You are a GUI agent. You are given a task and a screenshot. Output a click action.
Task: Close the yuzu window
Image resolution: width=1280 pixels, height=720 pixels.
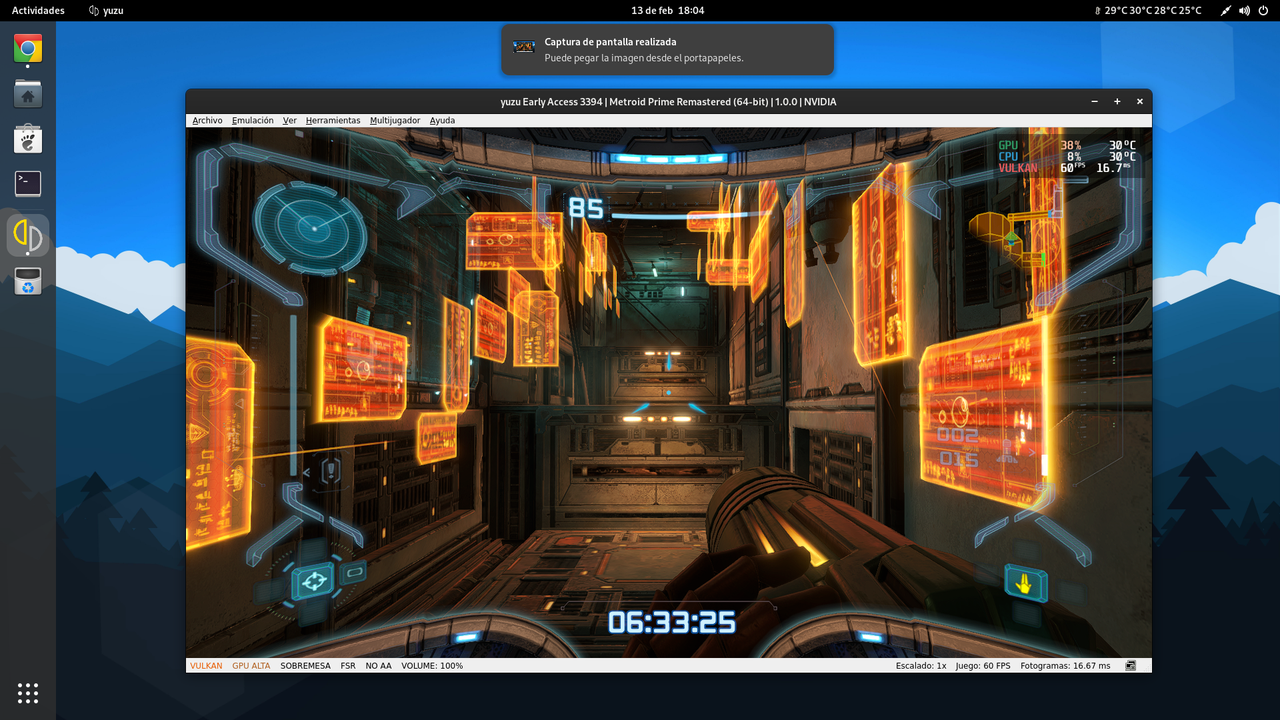[1138, 101]
